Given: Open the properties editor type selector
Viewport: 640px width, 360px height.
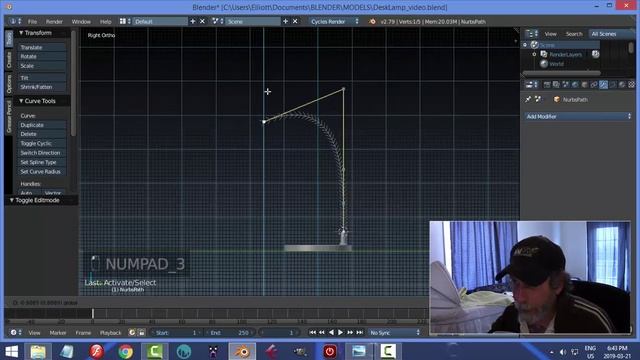Looking at the screenshot, I should click(531, 84).
